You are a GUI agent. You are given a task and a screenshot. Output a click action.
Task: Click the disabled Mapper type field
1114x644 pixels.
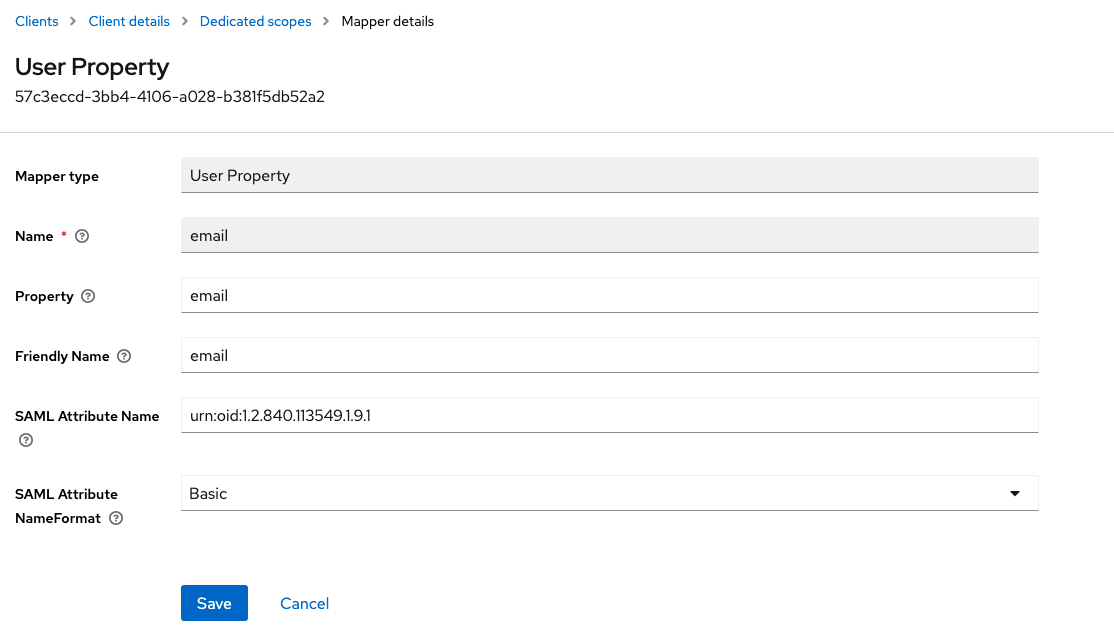609,175
